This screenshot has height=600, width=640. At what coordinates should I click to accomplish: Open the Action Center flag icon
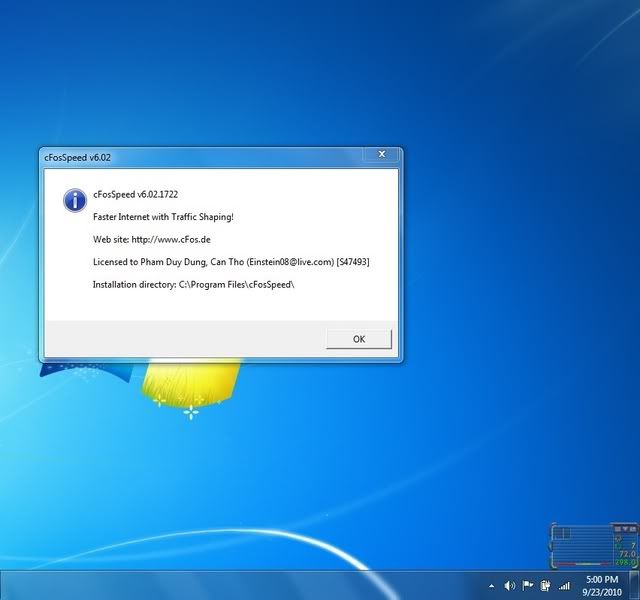click(x=527, y=586)
